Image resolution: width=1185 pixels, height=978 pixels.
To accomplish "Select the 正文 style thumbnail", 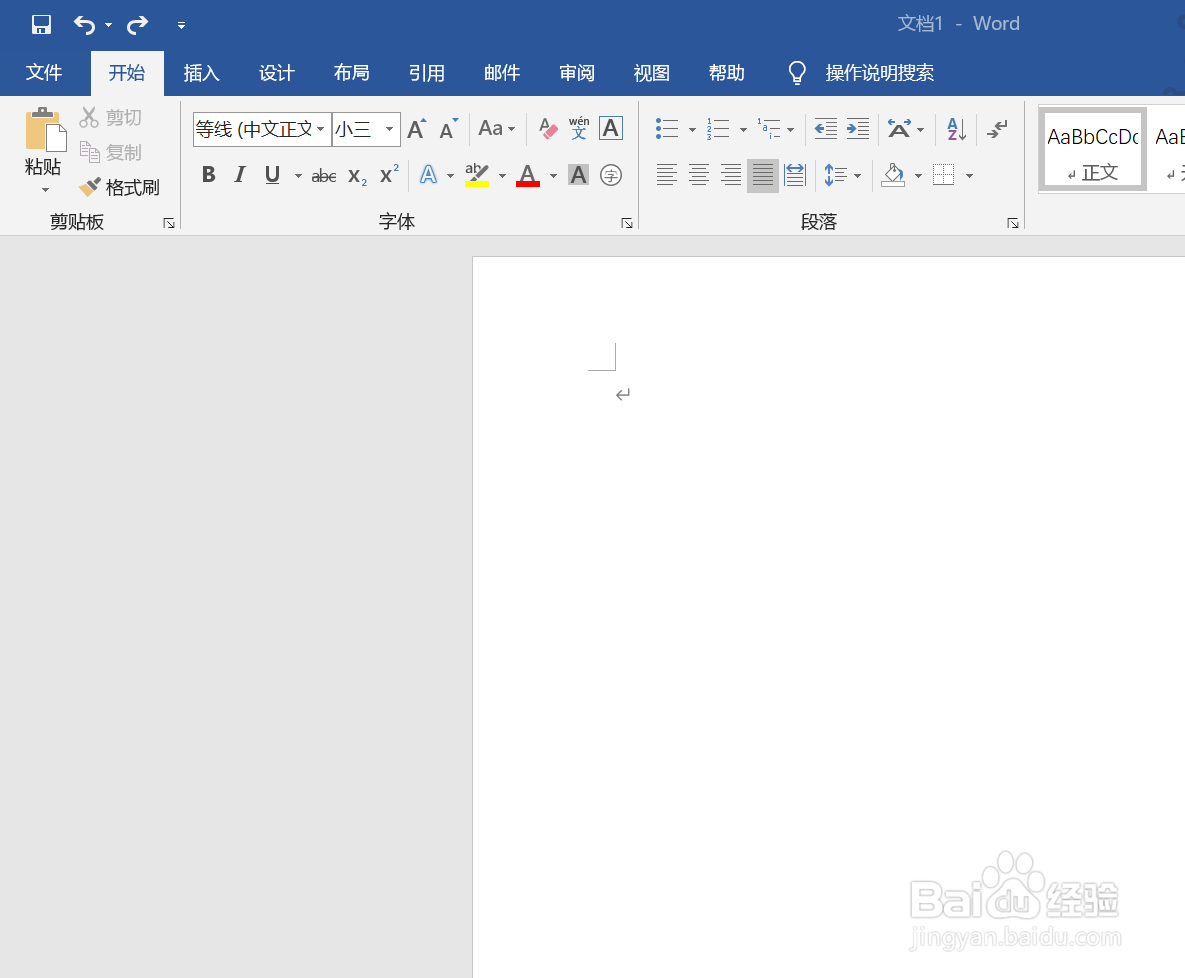I will (x=1093, y=149).
